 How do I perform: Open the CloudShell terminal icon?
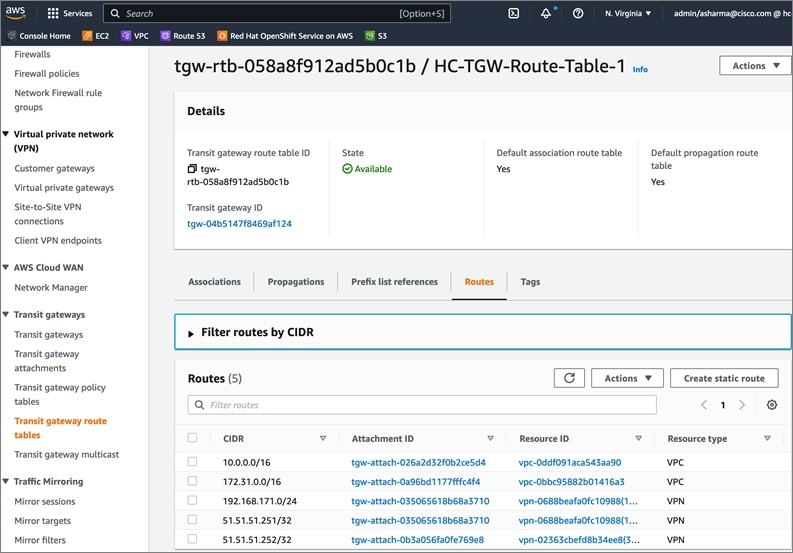click(513, 13)
